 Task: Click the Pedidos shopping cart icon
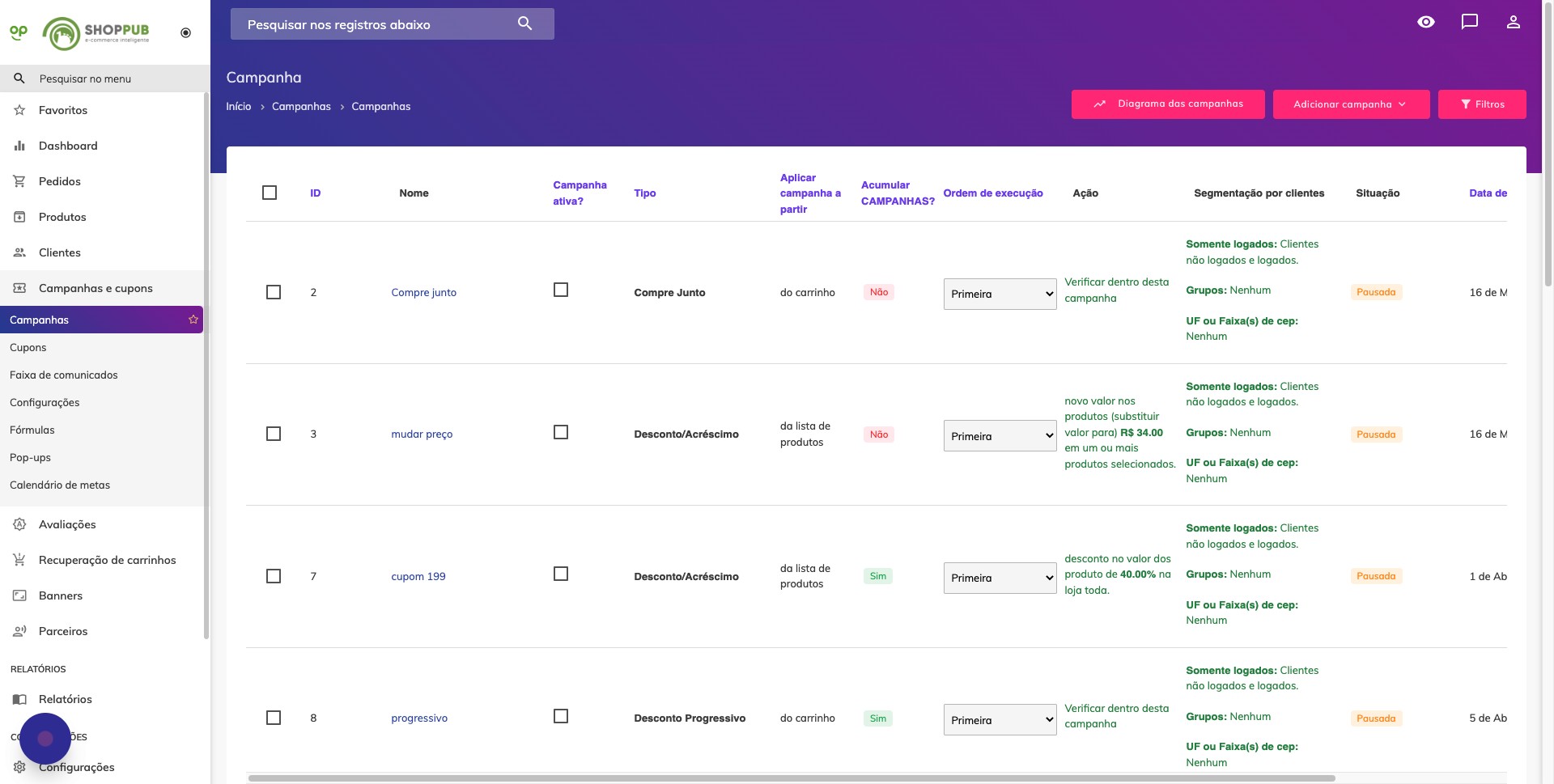(19, 181)
